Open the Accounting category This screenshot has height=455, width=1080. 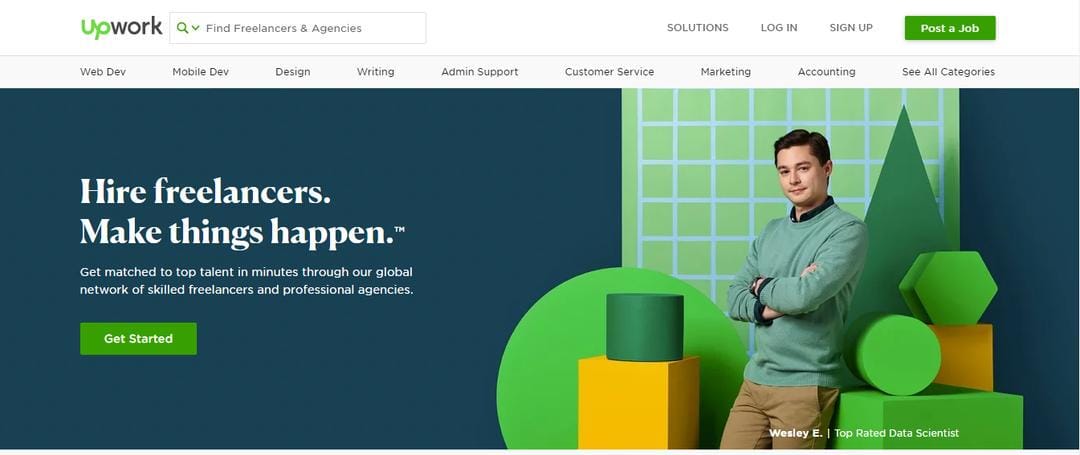click(826, 72)
